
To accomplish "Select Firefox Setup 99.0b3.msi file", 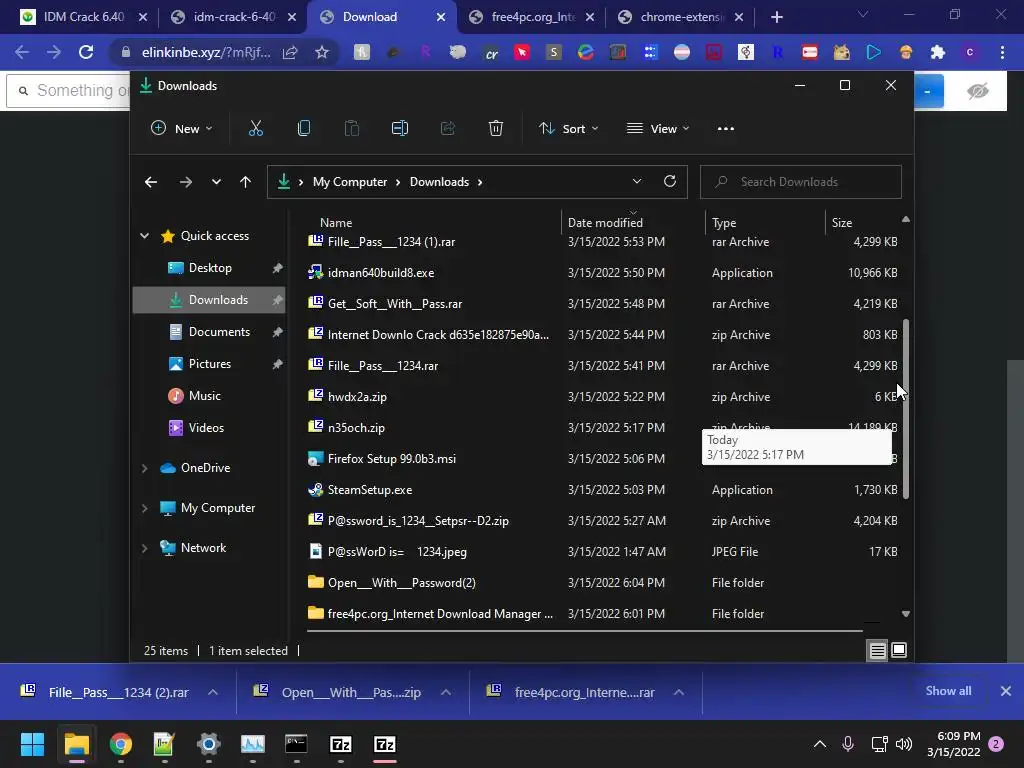I will coord(601,458).
